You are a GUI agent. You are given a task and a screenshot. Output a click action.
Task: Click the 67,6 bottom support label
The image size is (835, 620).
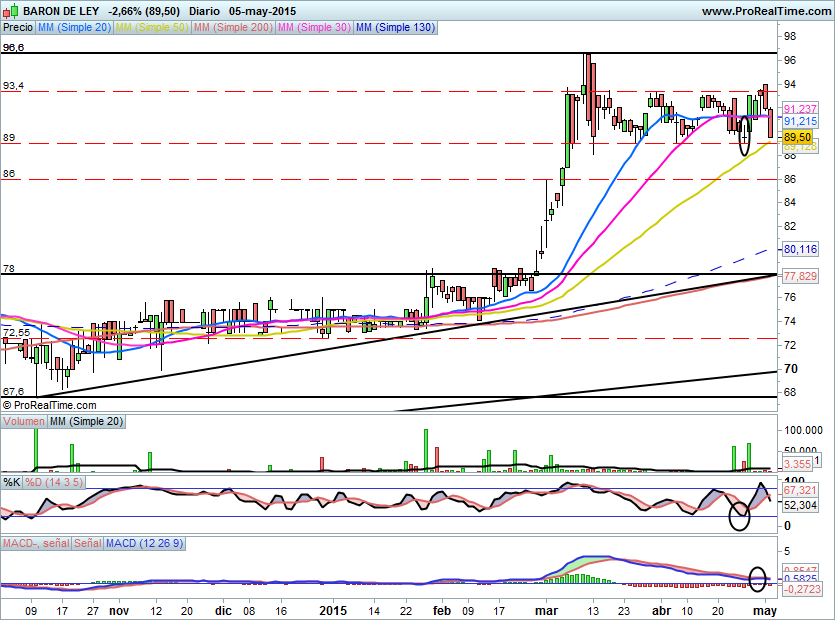pos(13,391)
